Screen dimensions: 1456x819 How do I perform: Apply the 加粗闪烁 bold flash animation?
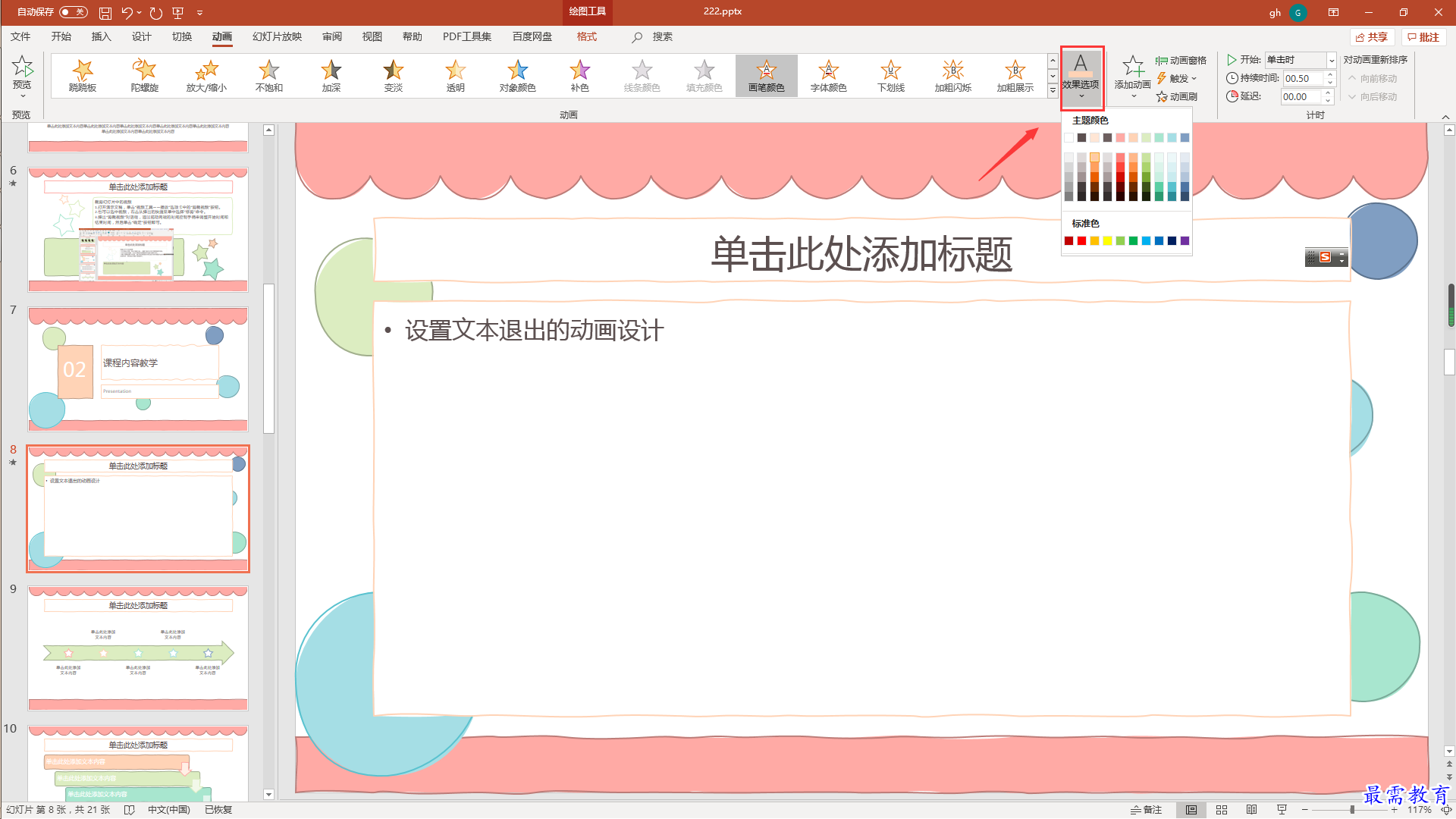(x=953, y=76)
